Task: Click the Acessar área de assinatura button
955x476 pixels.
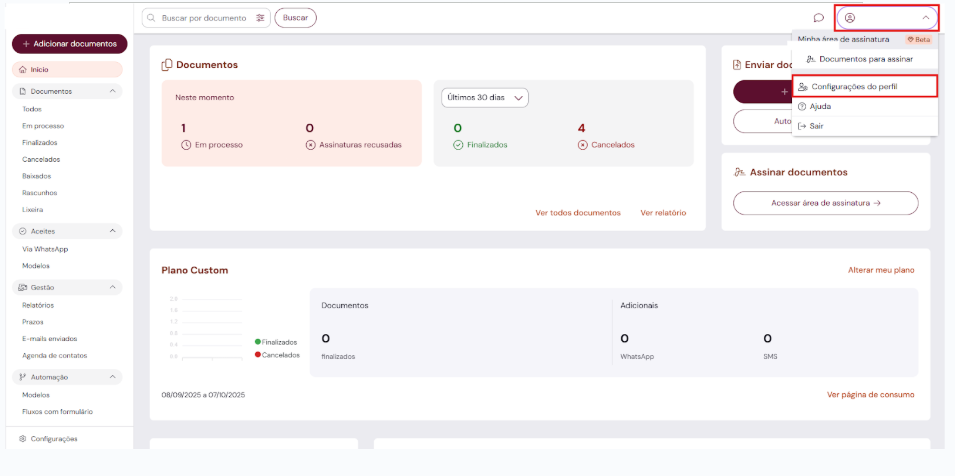Action: (x=825, y=203)
